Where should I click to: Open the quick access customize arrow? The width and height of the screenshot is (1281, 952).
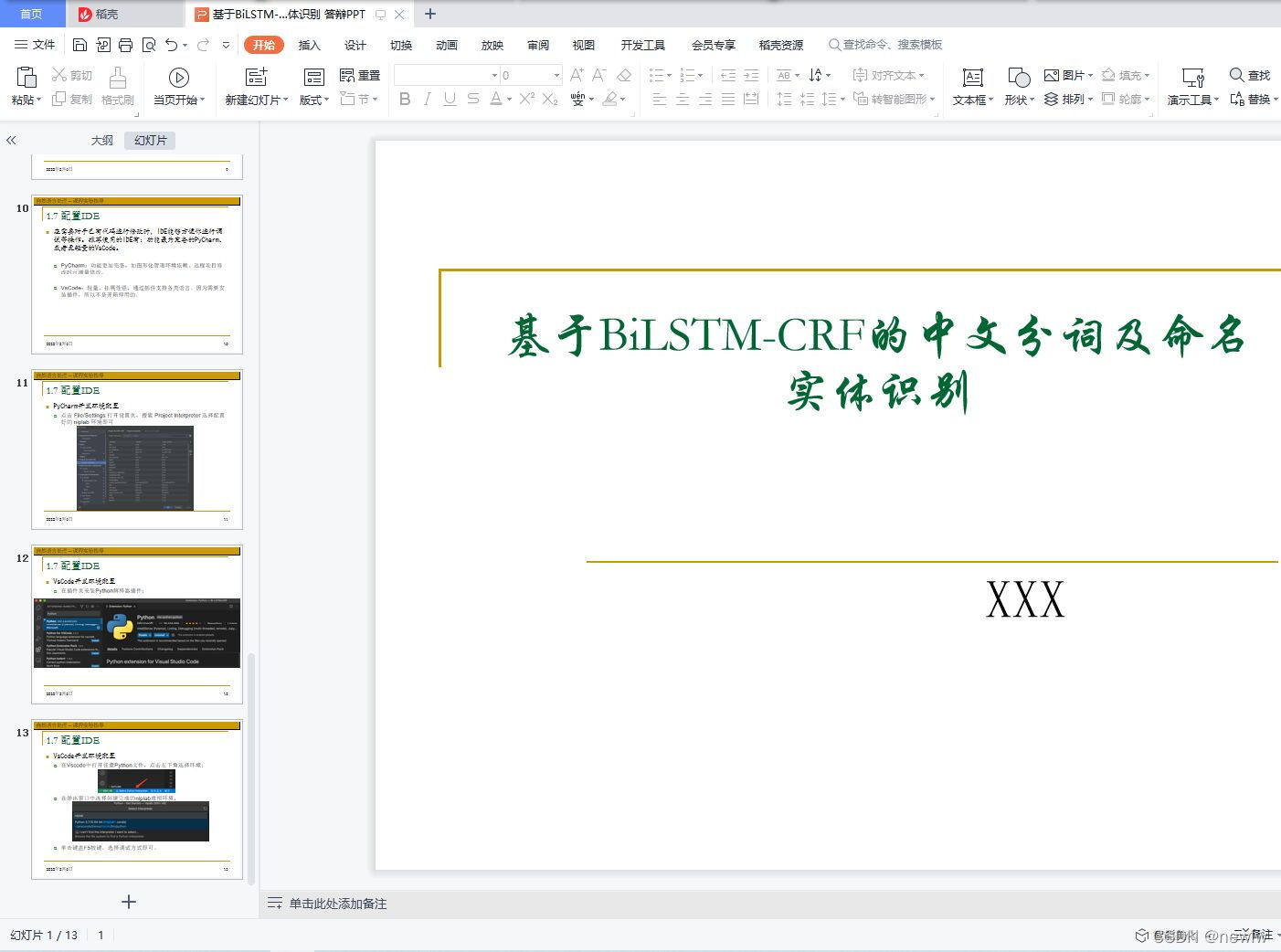coord(226,45)
